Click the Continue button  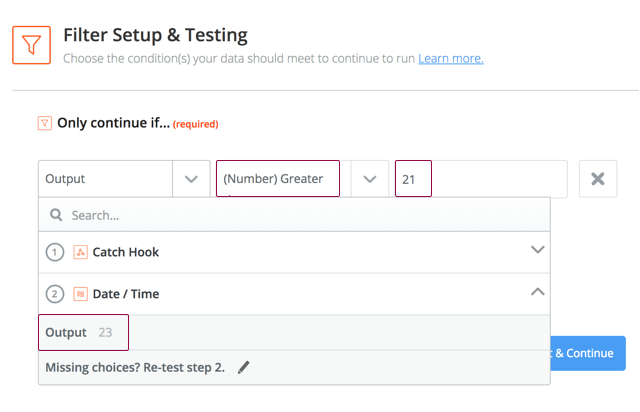click(x=588, y=353)
